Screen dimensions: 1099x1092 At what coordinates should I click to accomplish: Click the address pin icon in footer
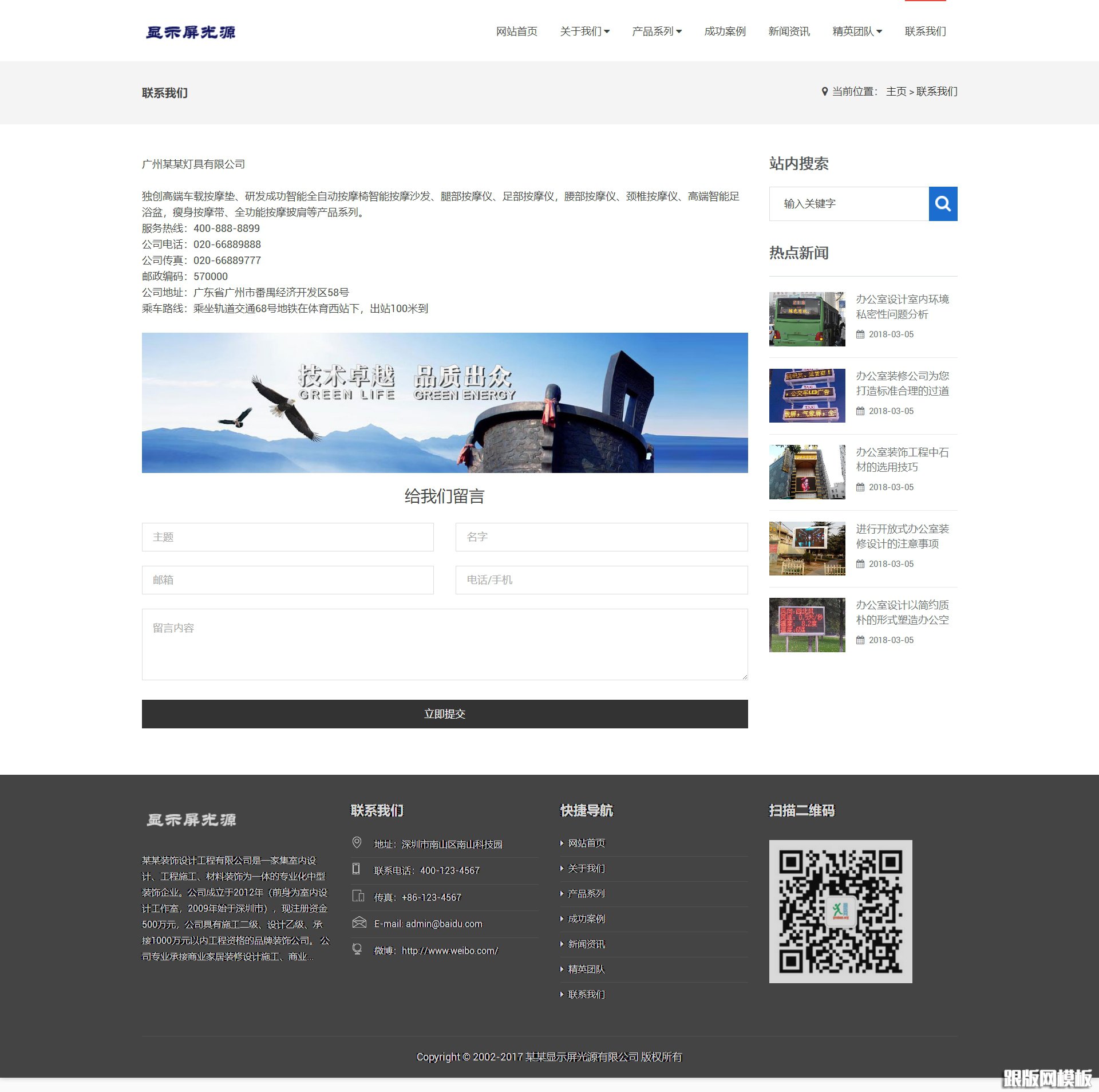[357, 842]
